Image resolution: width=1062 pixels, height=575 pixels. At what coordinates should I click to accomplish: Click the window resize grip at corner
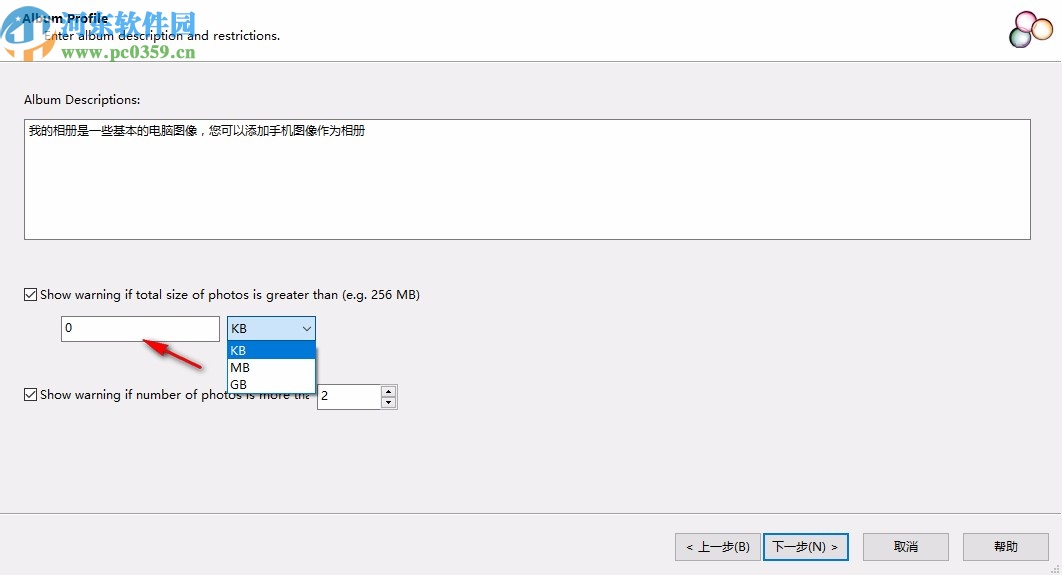(1055, 569)
